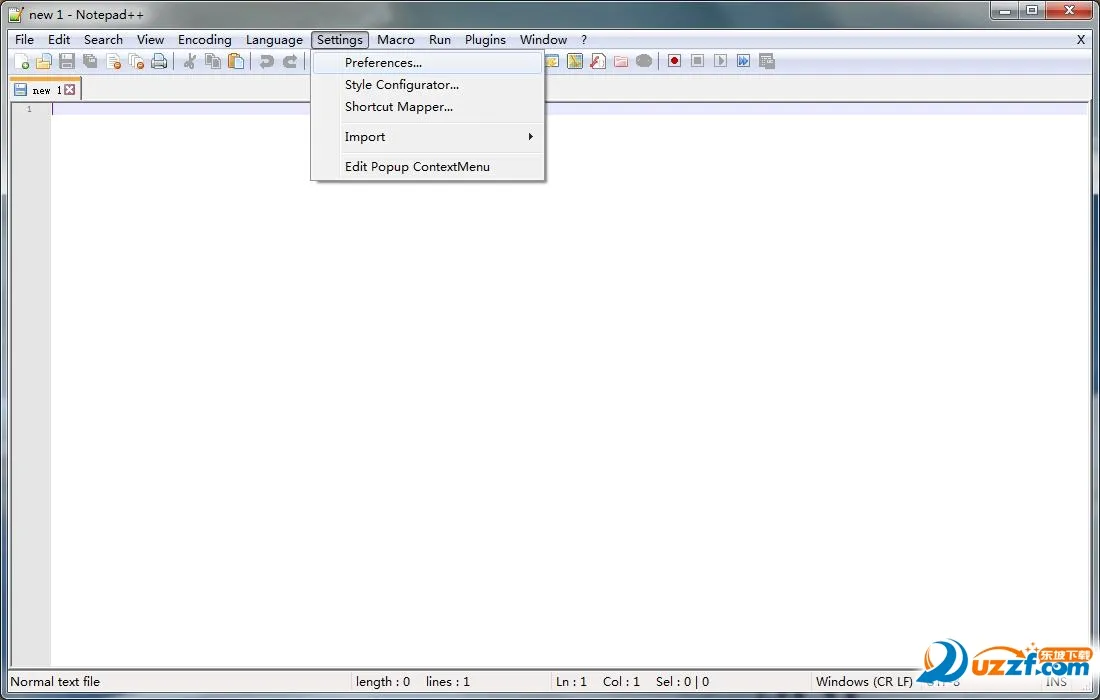Click the X at menu bar's right end
1100x700 pixels.
pos(1080,40)
